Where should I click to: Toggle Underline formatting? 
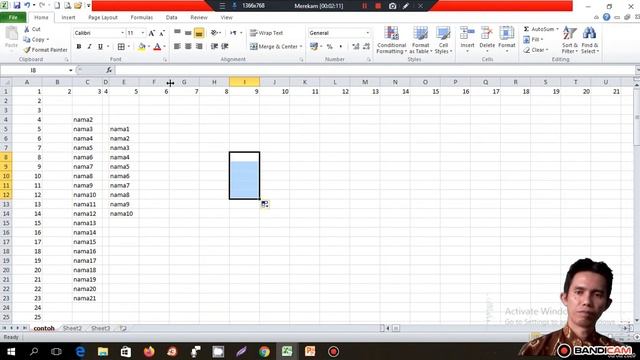point(100,47)
